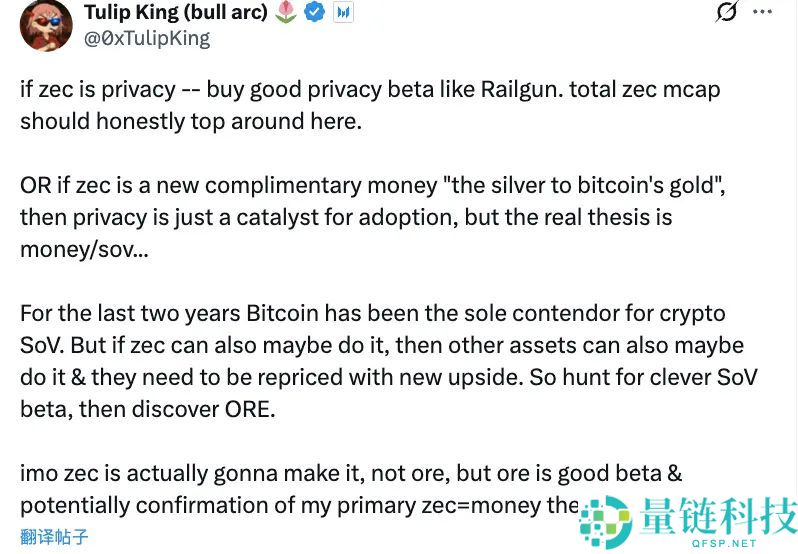The image size is (798, 554).
Task: Click the paragraph starting "imo zec is actually"
Action: click(300, 488)
